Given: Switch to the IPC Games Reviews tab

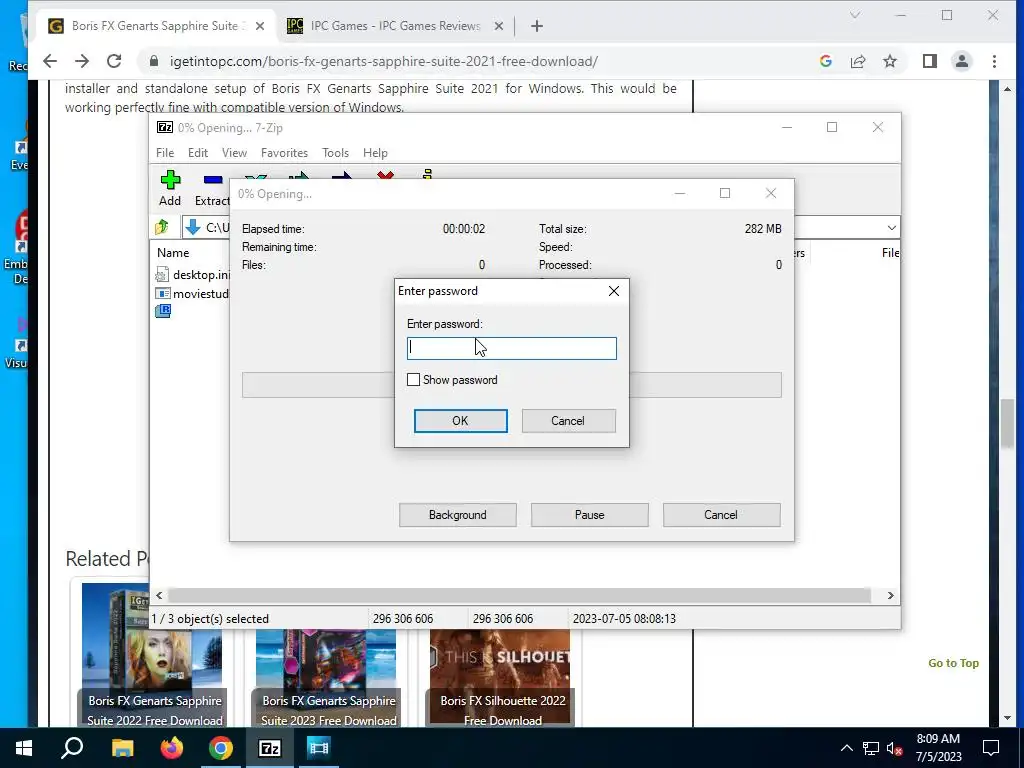Looking at the screenshot, I should pyautogui.click(x=394, y=26).
